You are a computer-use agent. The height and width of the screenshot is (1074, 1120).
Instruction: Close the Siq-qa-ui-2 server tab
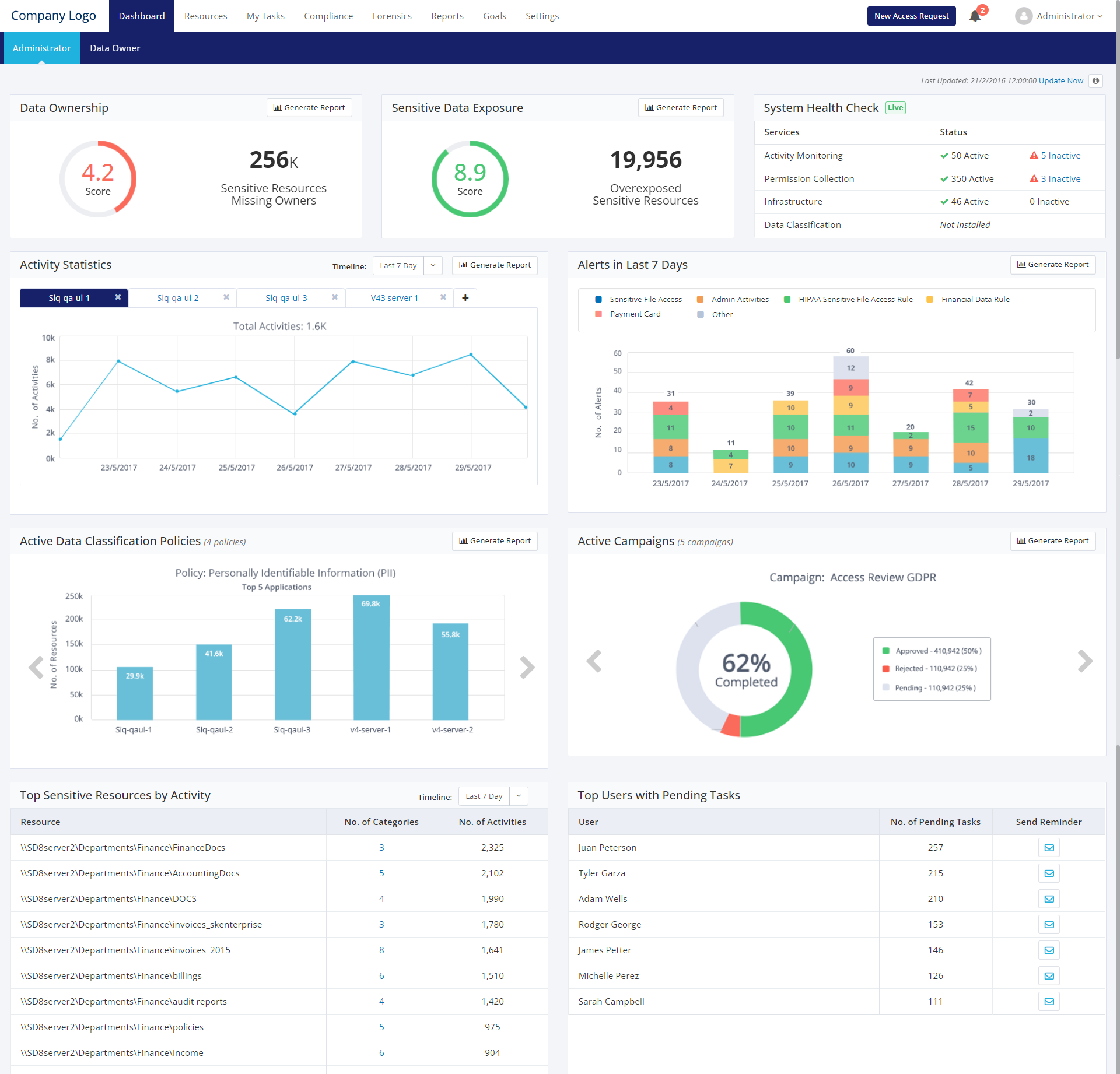click(x=226, y=297)
